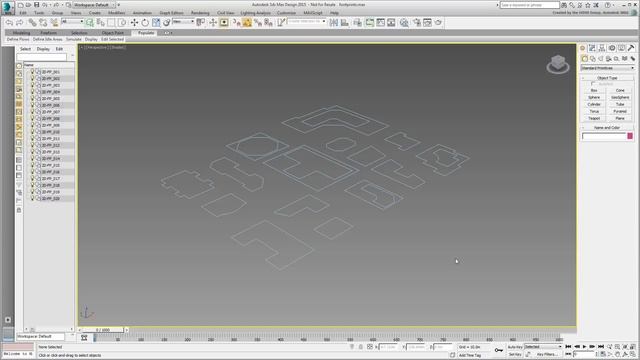This screenshot has height=360, width=640.
Task: Open the Workspace Default selector below scene explorer
Action: pyautogui.click(x=40, y=336)
